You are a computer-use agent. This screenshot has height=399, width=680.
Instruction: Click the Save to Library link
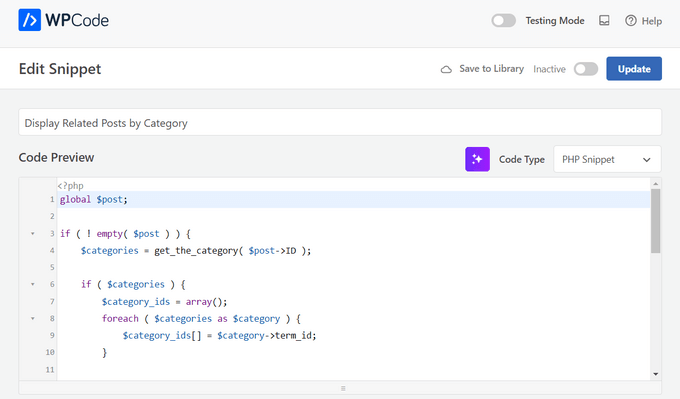491,69
